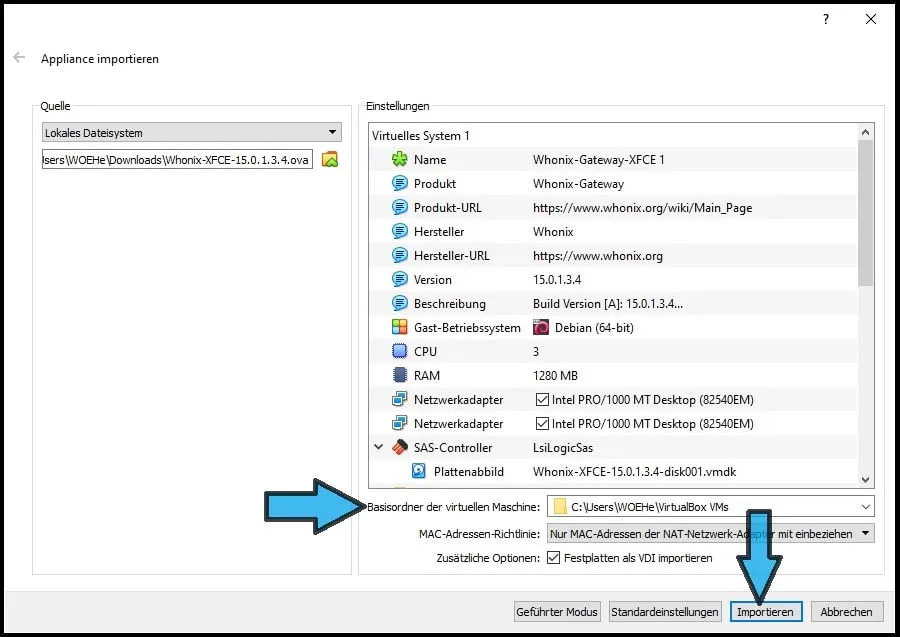The width and height of the screenshot is (900, 637).
Task: Click the second Netzwerkadapter network icon
Action: click(399, 424)
